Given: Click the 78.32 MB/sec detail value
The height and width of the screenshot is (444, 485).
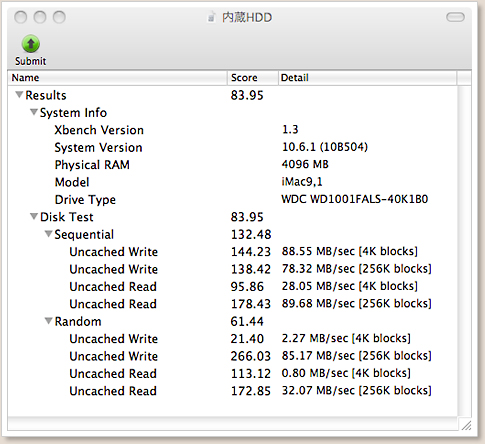Looking at the screenshot, I should click(x=356, y=269).
